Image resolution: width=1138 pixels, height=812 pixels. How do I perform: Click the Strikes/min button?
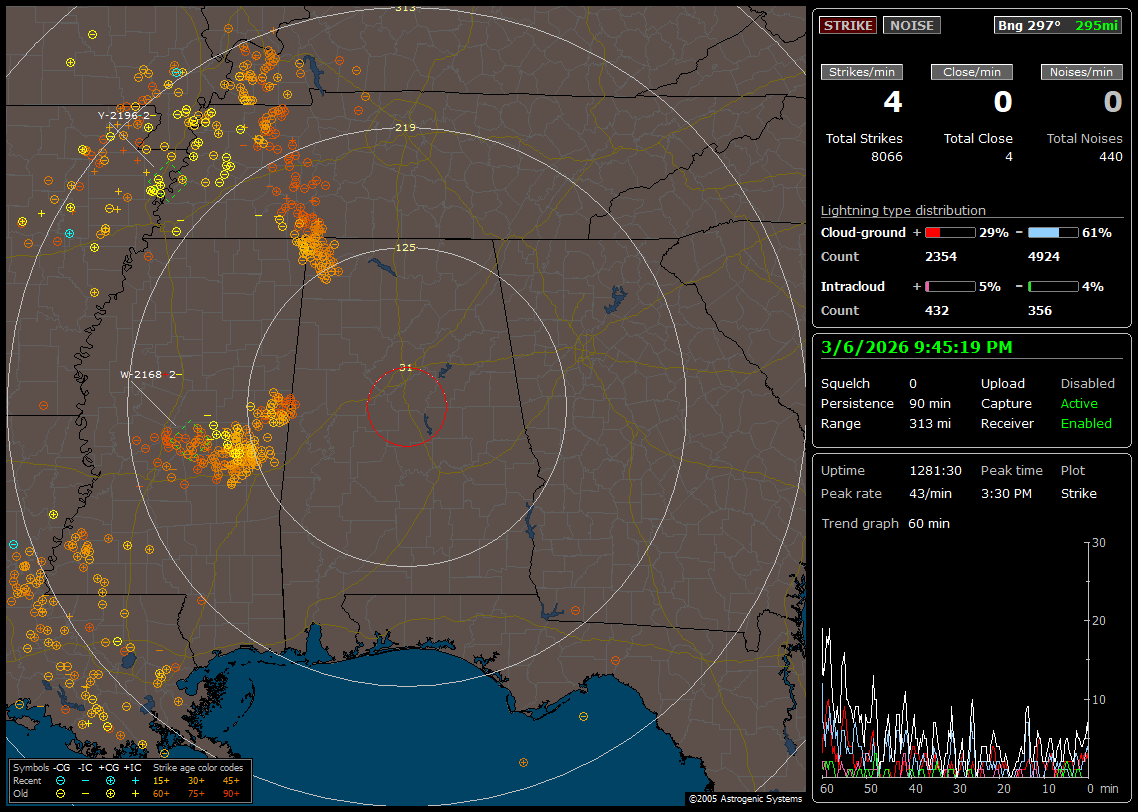pyautogui.click(x=862, y=72)
